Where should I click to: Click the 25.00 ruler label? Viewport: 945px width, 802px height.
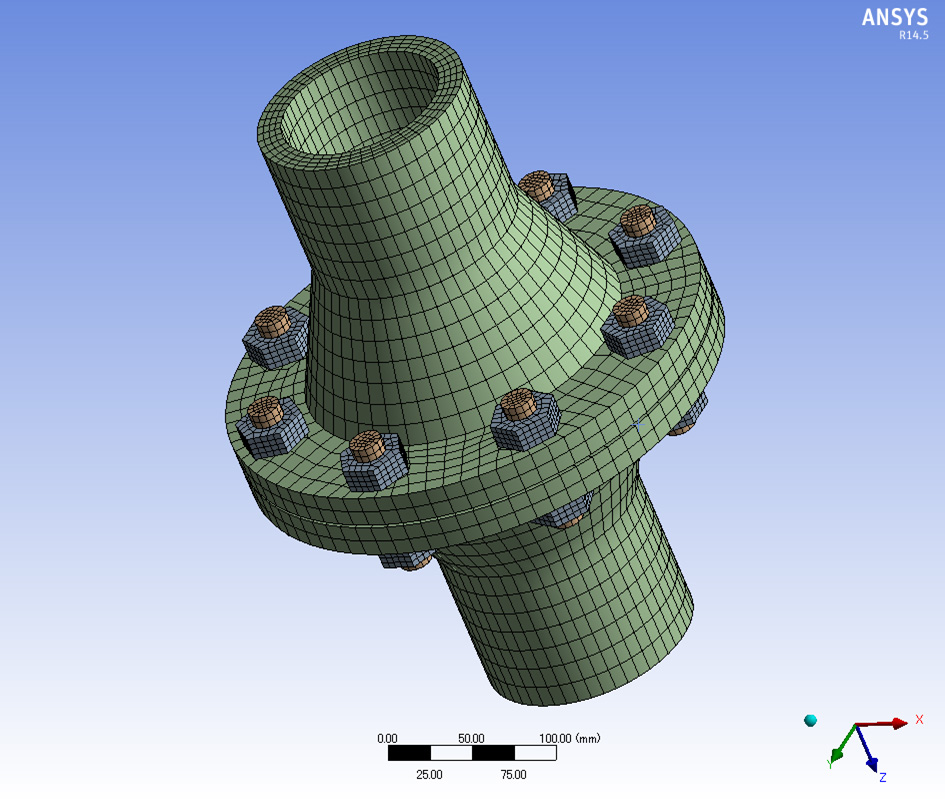click(429, 774)
